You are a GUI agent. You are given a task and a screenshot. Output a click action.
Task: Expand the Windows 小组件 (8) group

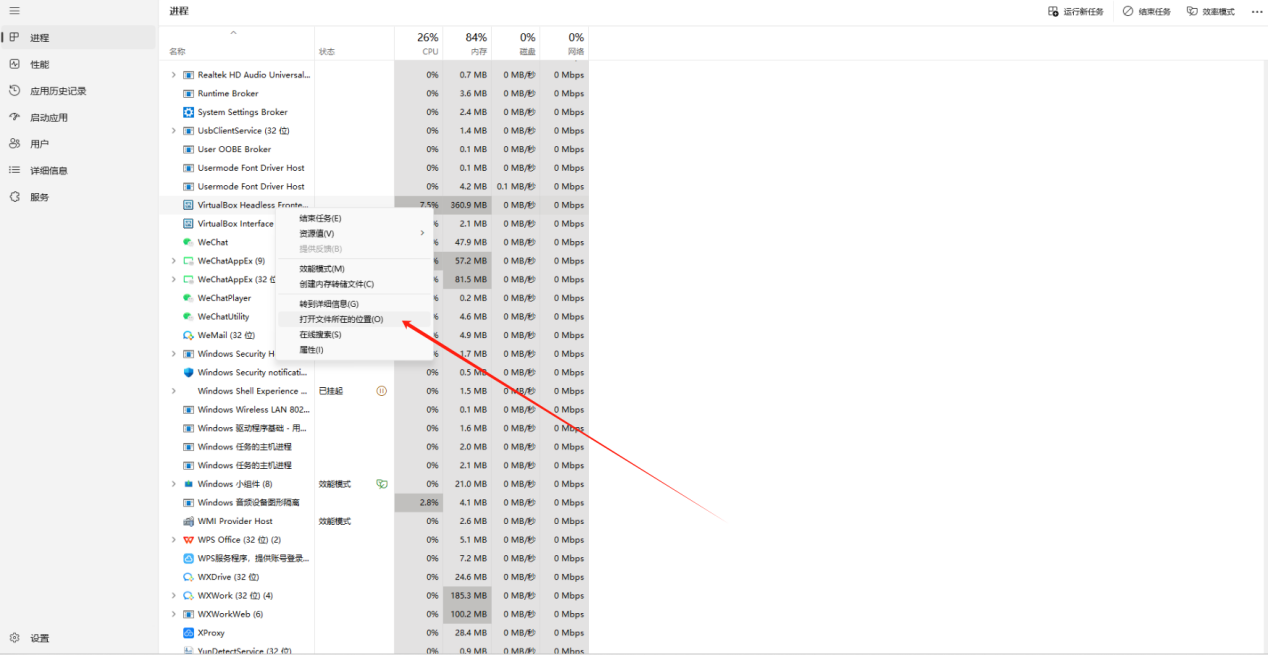[x=173, y=484]
